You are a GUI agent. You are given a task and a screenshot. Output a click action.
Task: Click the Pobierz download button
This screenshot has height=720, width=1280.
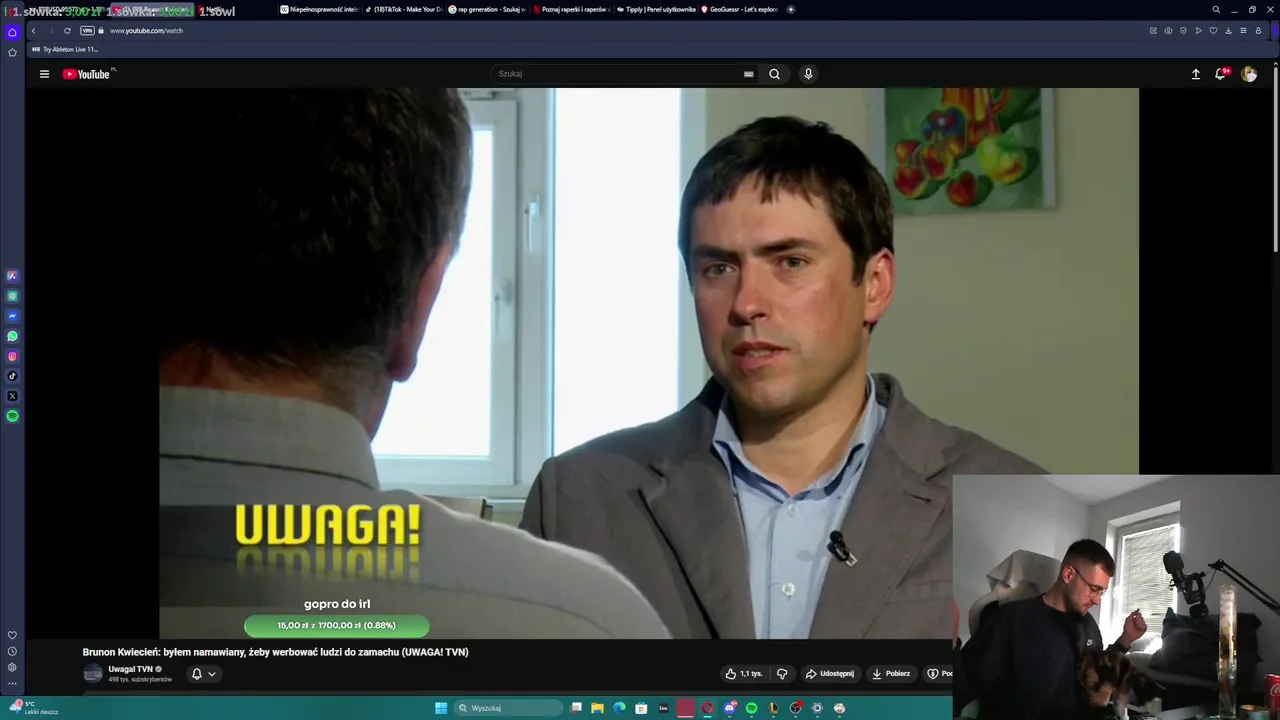[x=891, y=674]
